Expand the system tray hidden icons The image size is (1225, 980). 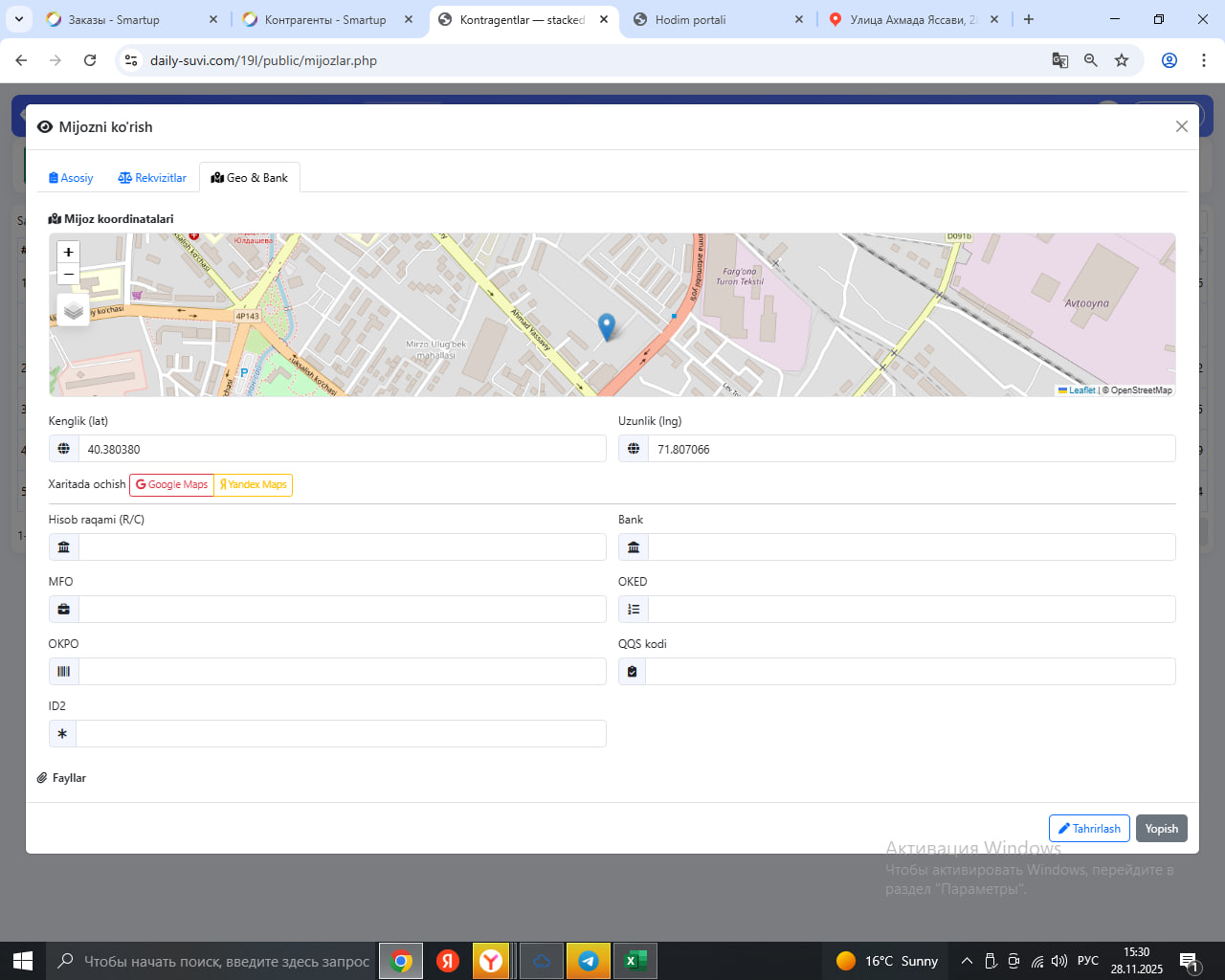(x=967, y=961)
